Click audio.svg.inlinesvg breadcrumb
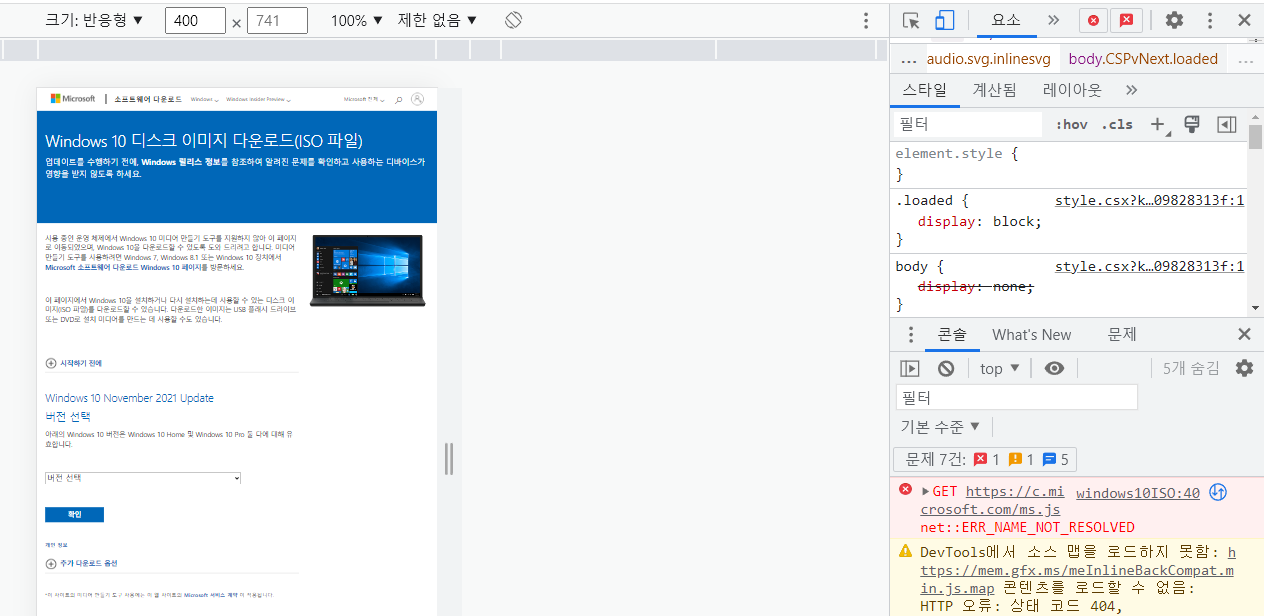 tap(989, 59)
